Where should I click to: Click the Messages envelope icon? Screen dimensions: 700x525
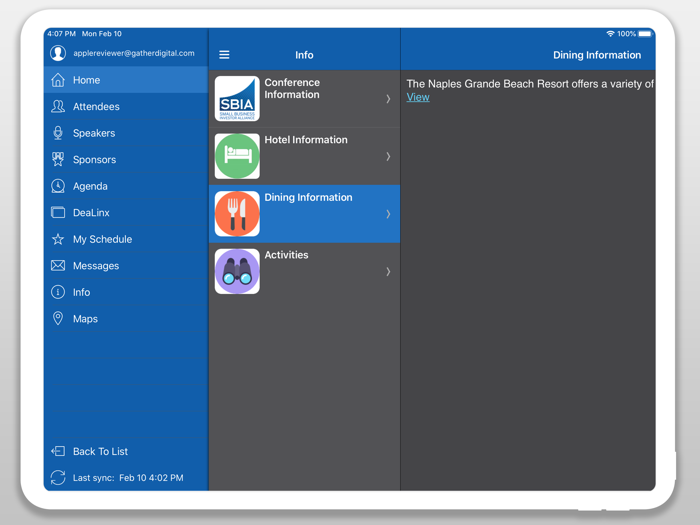point(58,266)
